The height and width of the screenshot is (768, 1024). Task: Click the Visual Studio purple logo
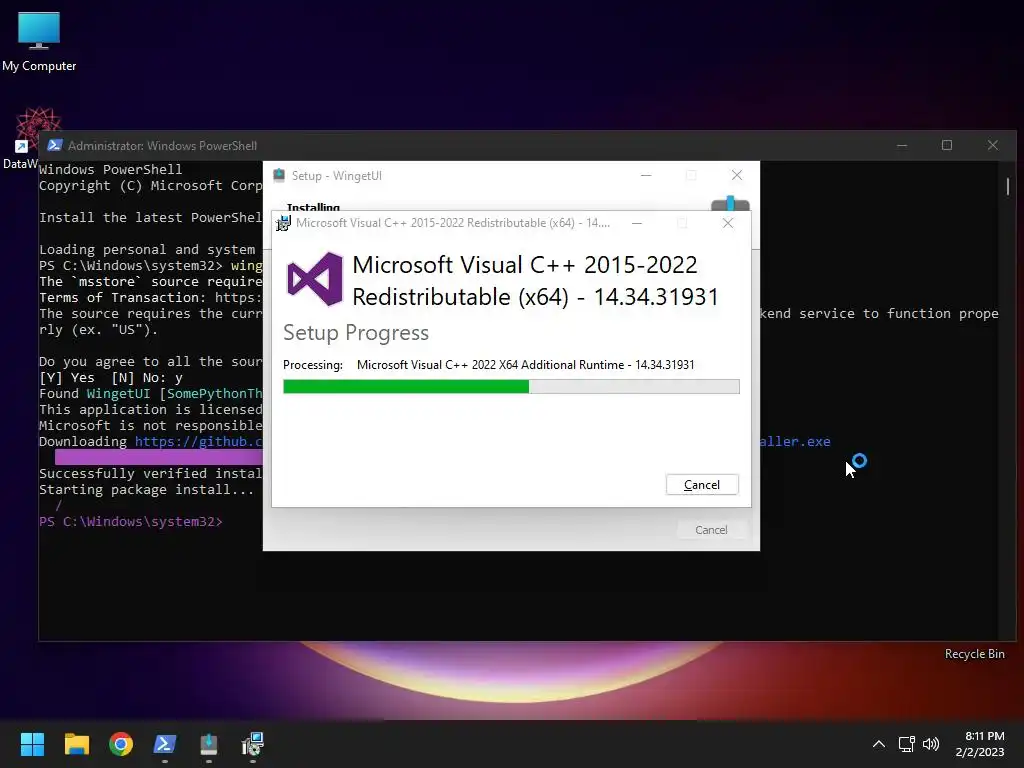pyautogui.click(x=315, y=279)
